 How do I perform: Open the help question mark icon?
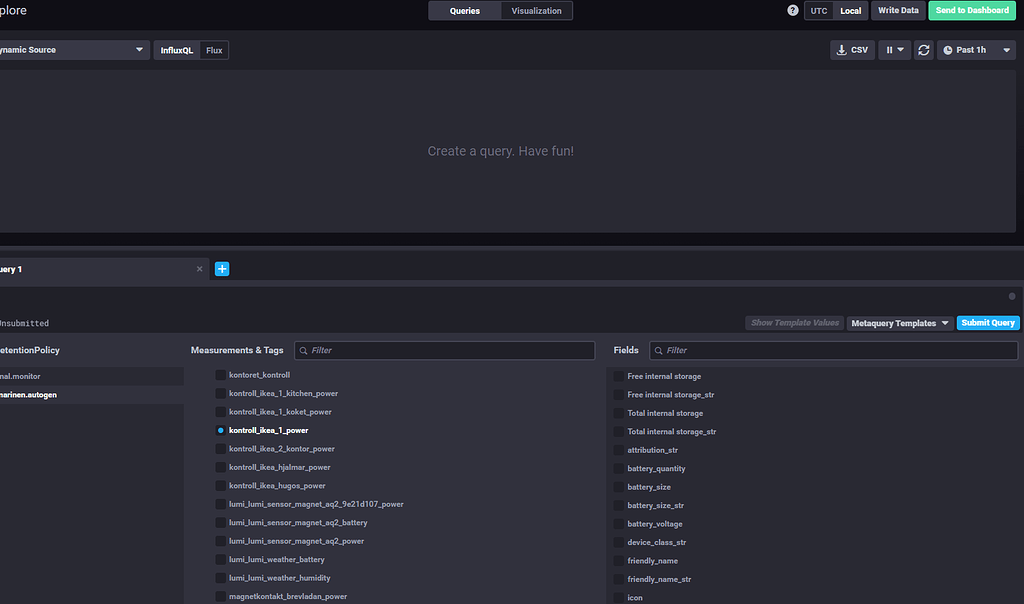(792, 10)
